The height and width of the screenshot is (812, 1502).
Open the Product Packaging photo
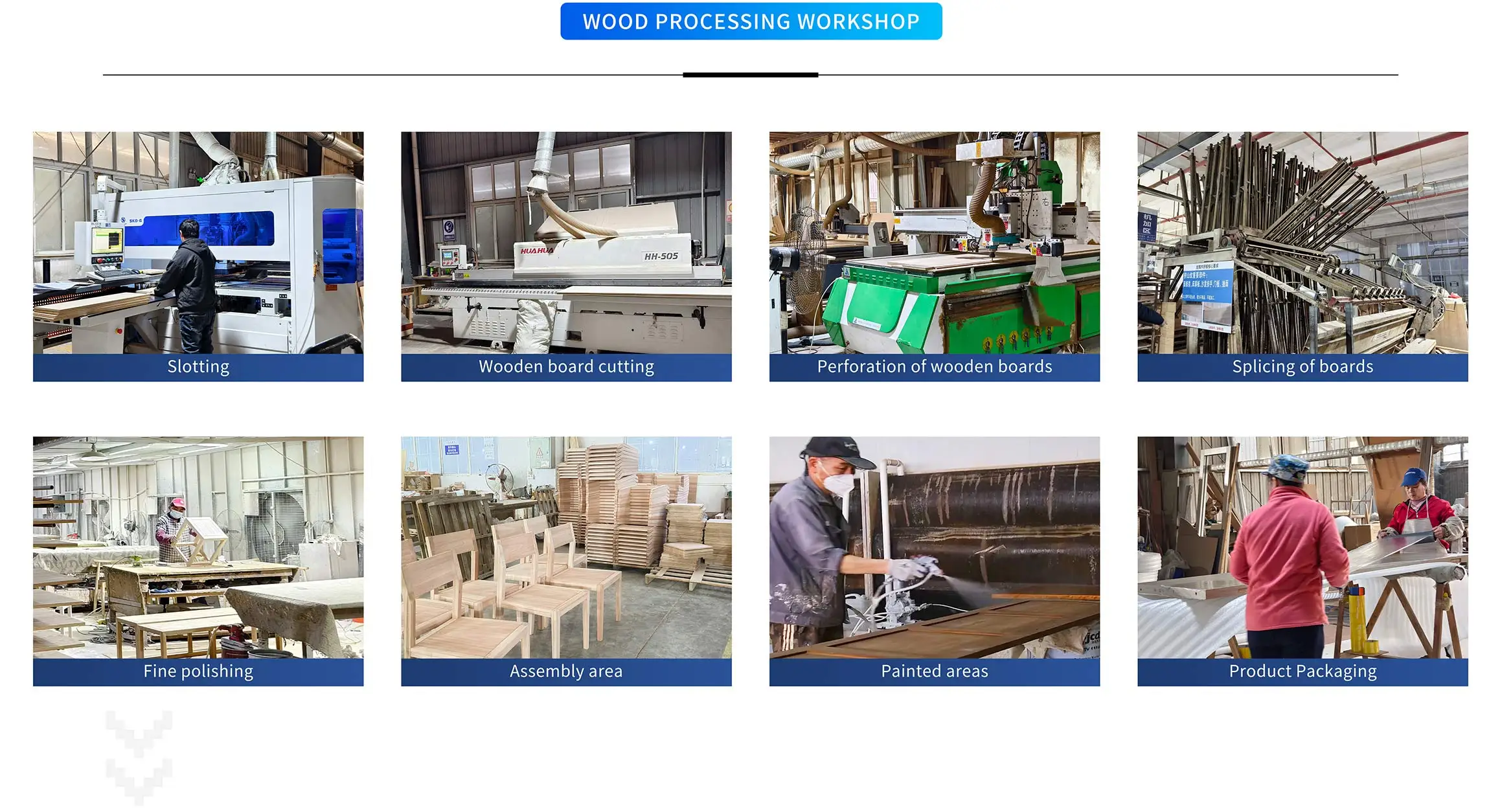point(1303,548)
